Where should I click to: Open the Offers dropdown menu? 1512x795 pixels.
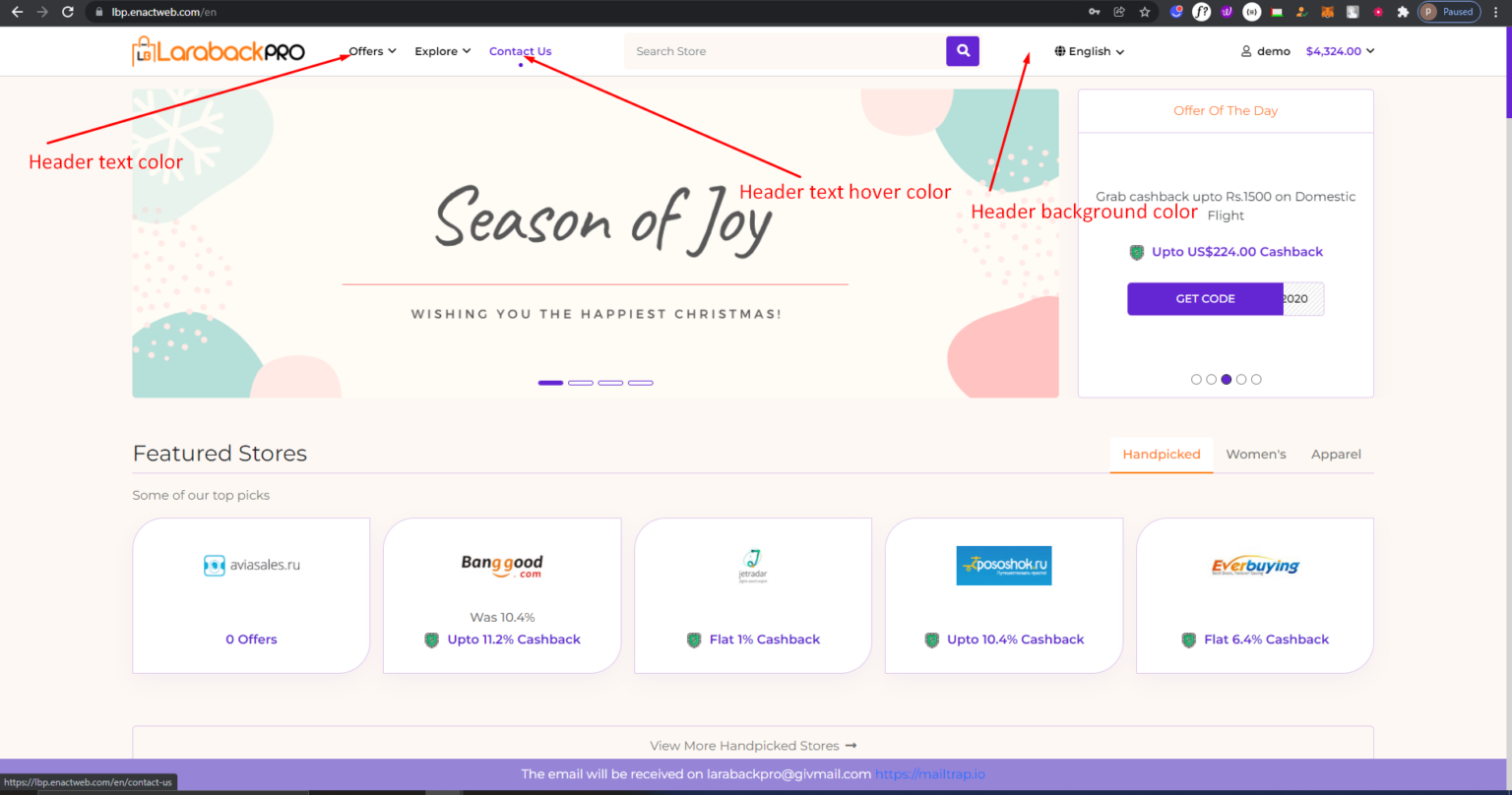pyautogui.click(x=370, y=50)
